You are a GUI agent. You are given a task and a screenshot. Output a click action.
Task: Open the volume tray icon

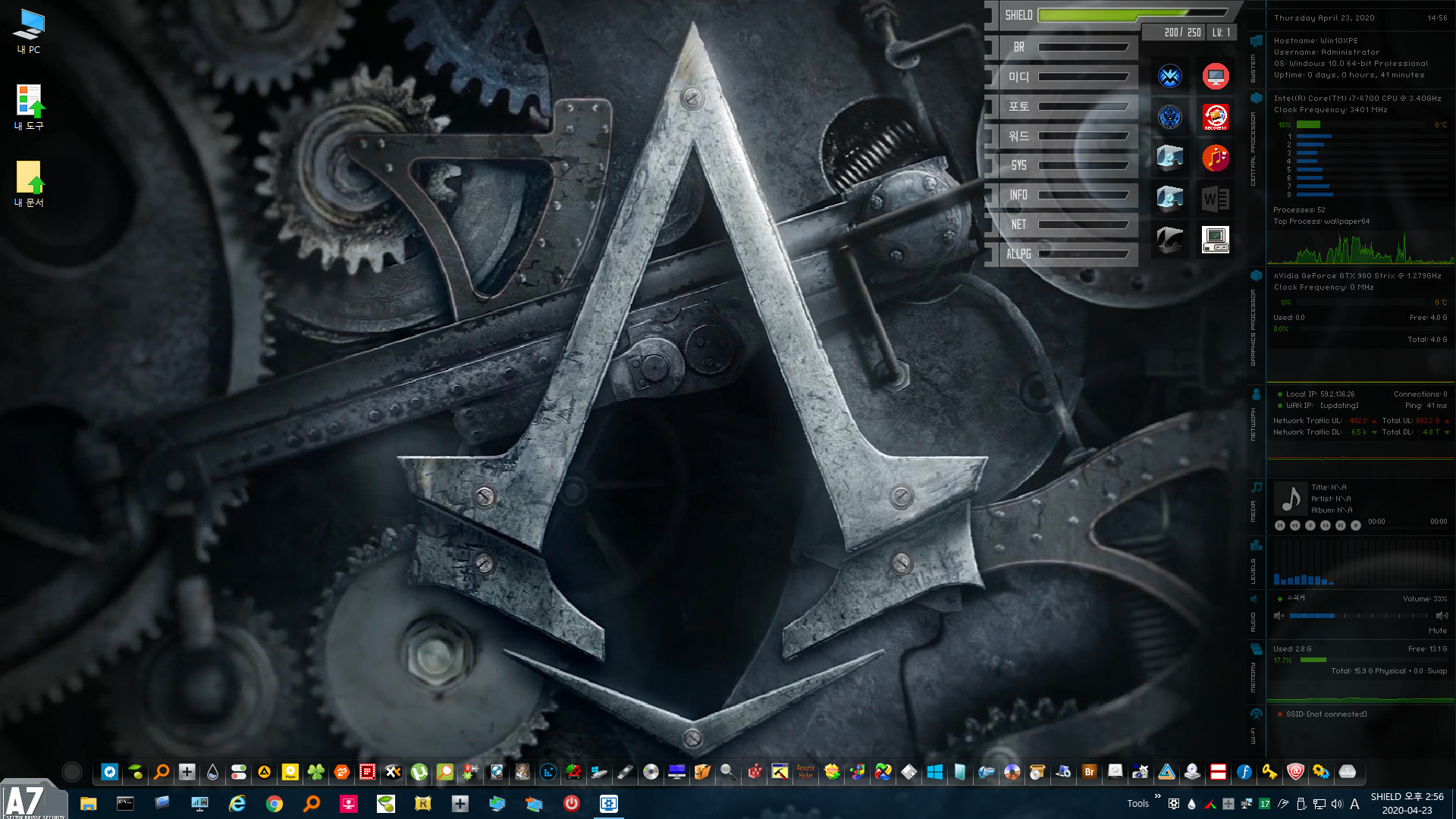point(1337,804)
